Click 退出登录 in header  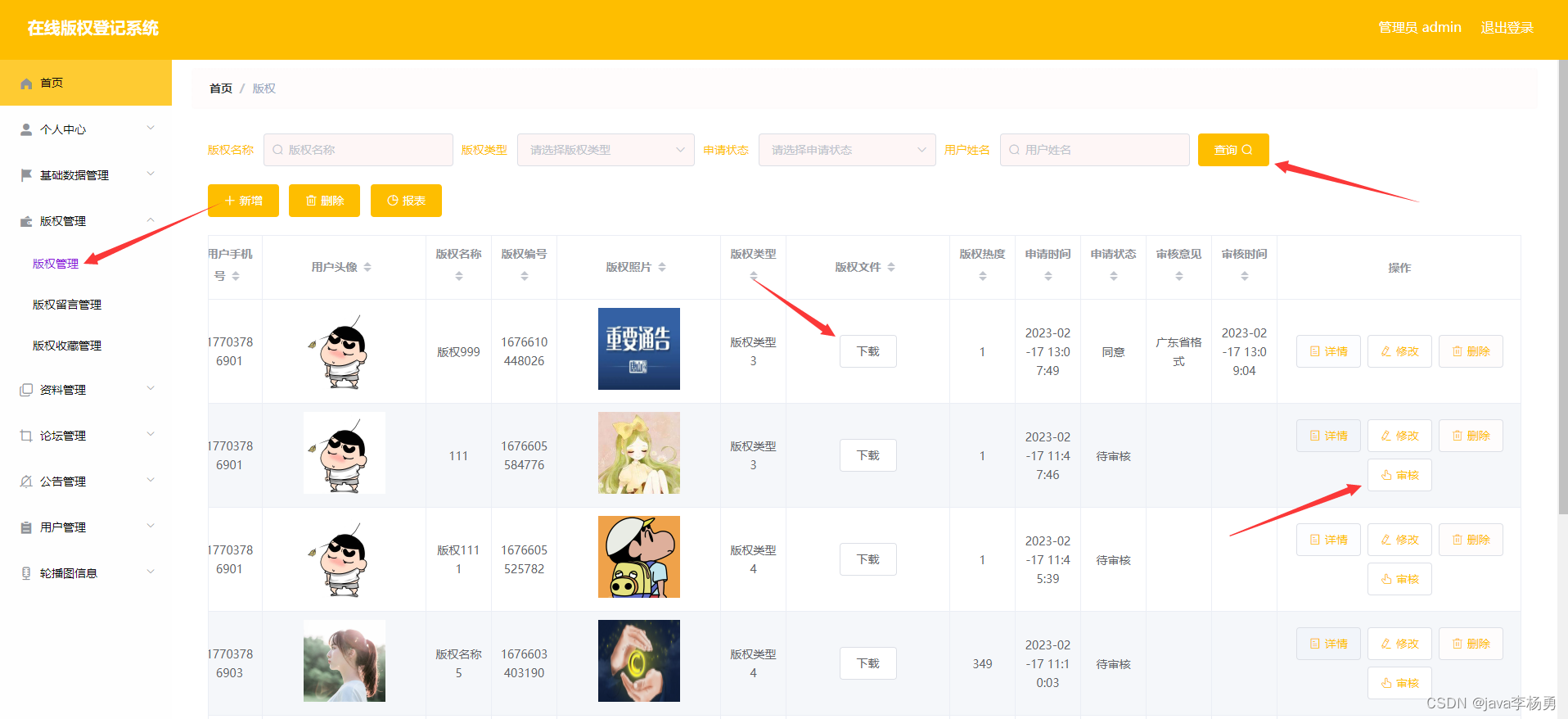1507,28
